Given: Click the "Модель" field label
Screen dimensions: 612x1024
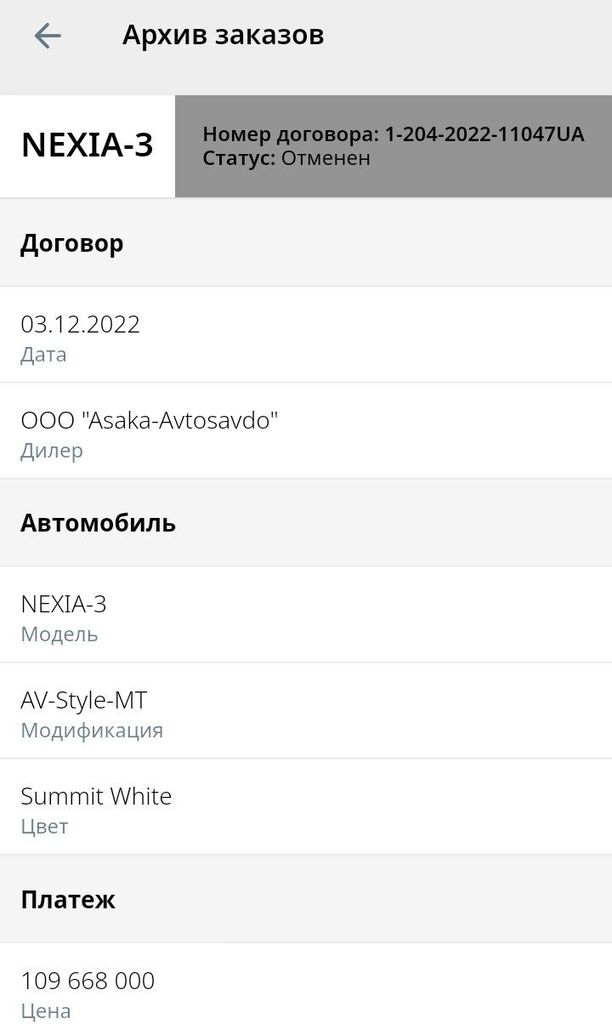Looking at the screenshot, I should pyautogui.click(x=59, y=634).
